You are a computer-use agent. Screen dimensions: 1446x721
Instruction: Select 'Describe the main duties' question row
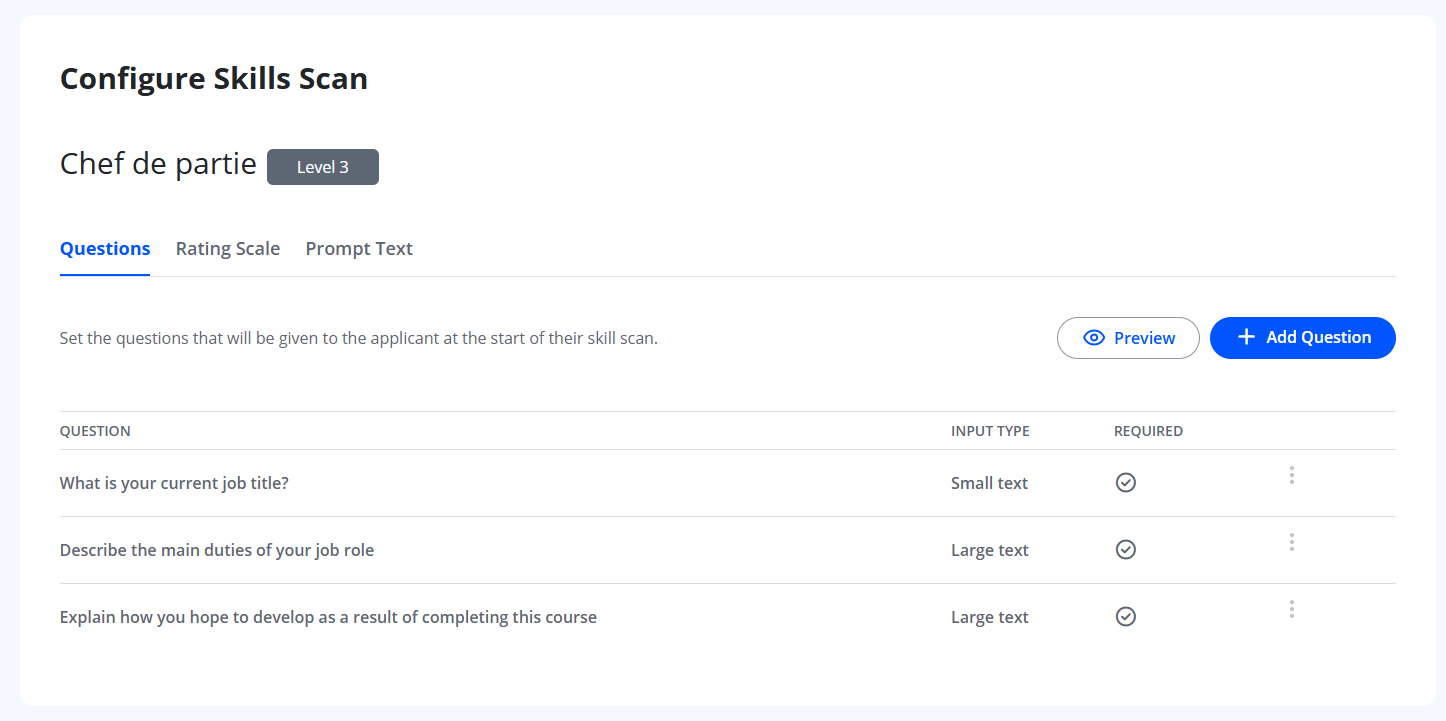[x=217, y=550]
